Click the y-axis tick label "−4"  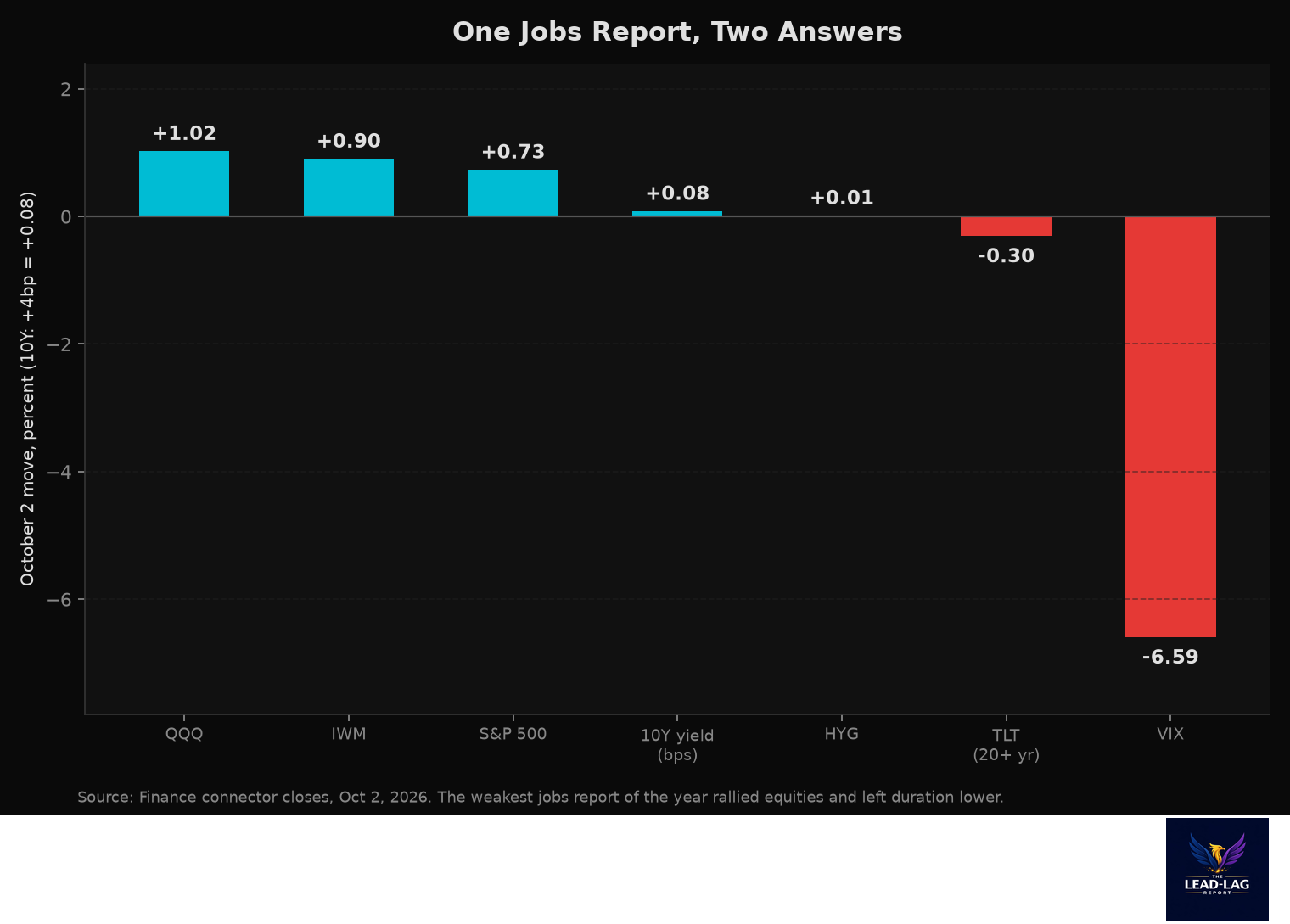point(59,472)
